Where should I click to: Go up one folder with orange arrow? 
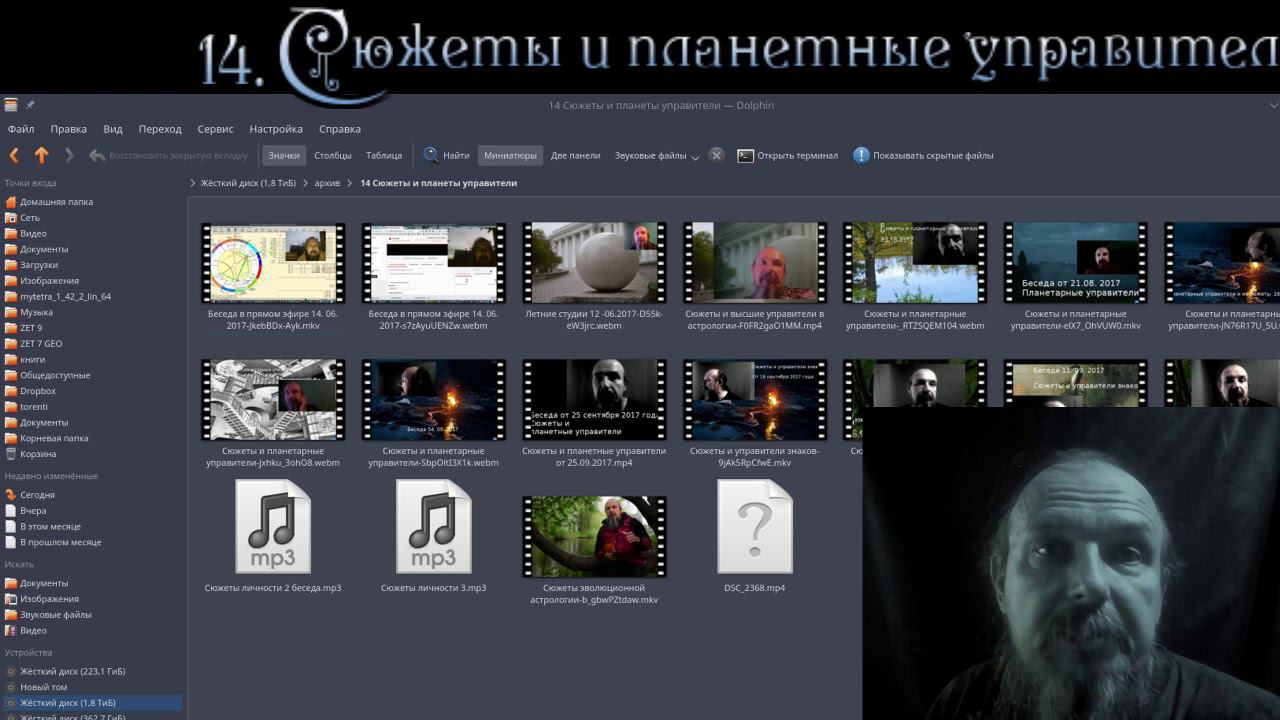pyautogui.click(x=41, y=155)
